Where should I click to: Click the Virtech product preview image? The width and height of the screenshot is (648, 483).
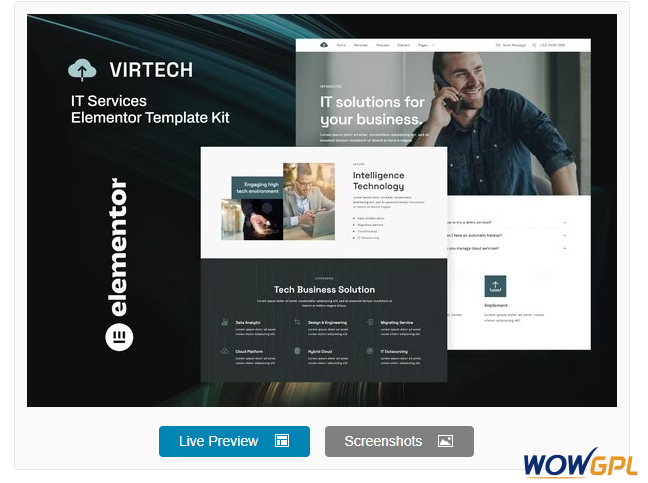coord(322,210)
